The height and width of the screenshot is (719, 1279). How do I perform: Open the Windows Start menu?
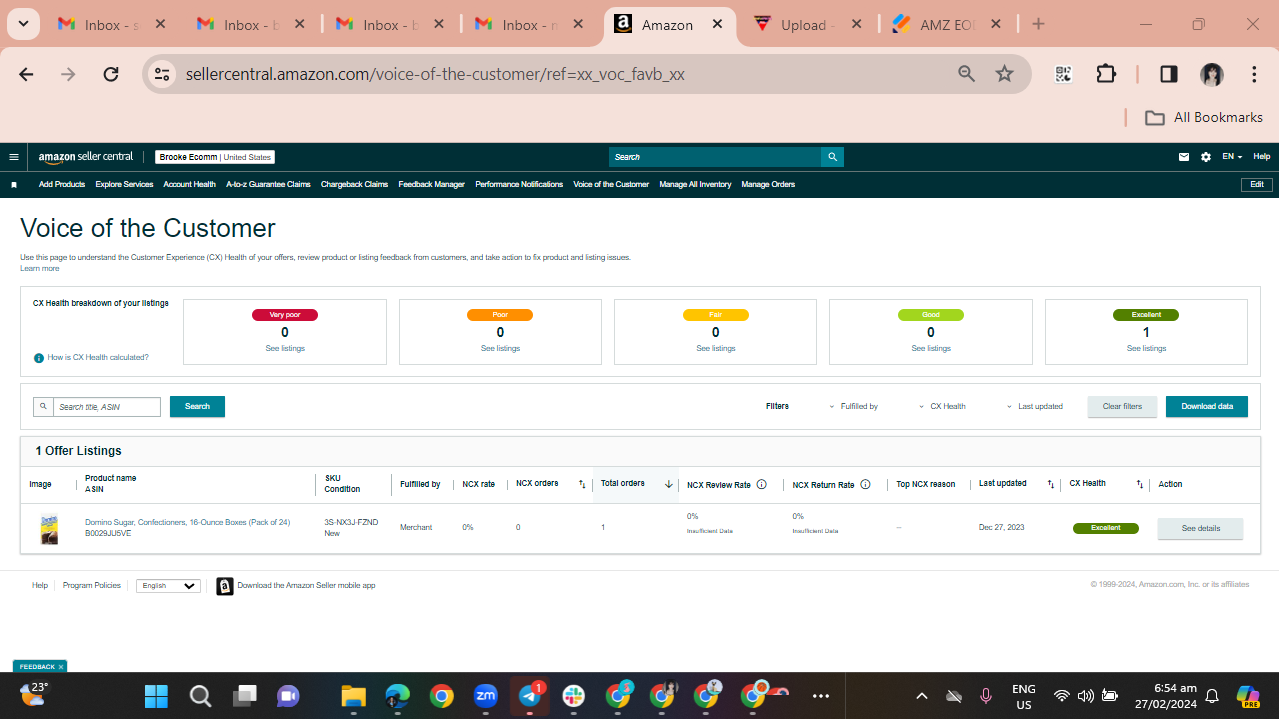[156, 696]
